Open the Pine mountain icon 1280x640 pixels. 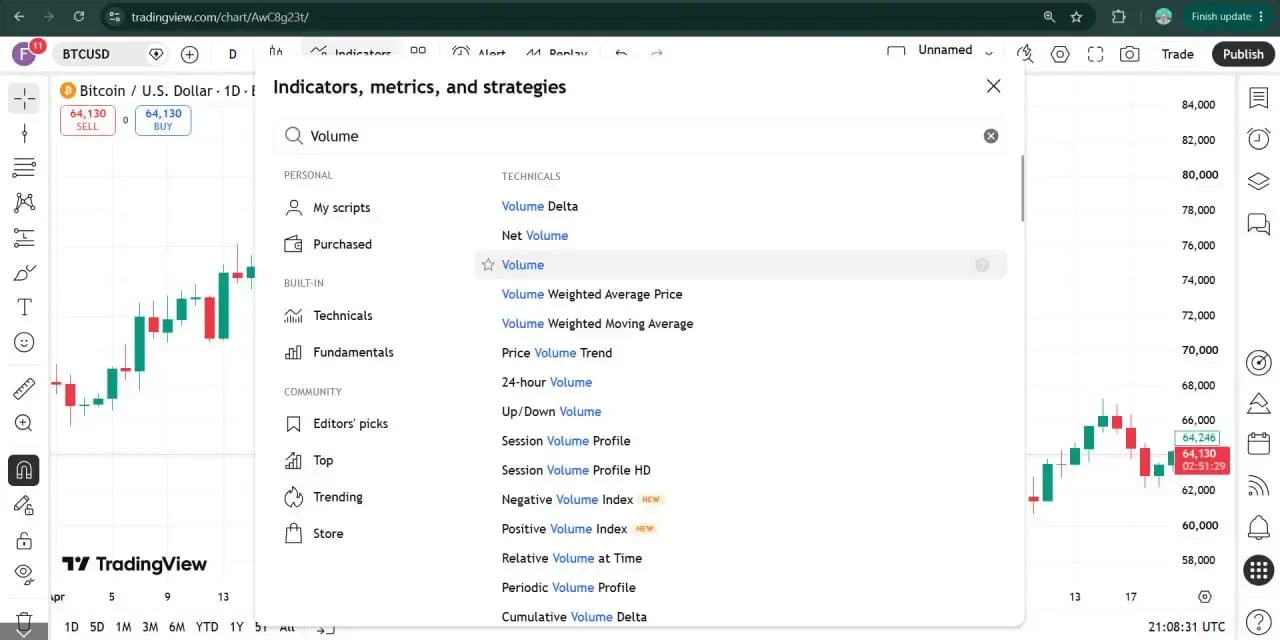(1258, 403)
